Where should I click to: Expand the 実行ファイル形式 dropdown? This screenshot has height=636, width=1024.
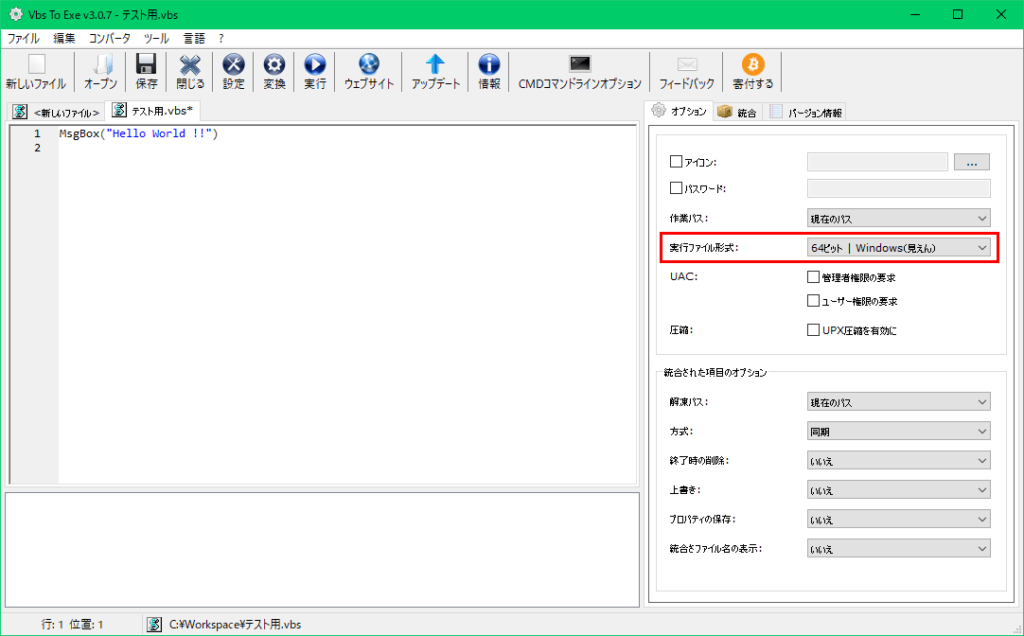[x=899, y=247]
